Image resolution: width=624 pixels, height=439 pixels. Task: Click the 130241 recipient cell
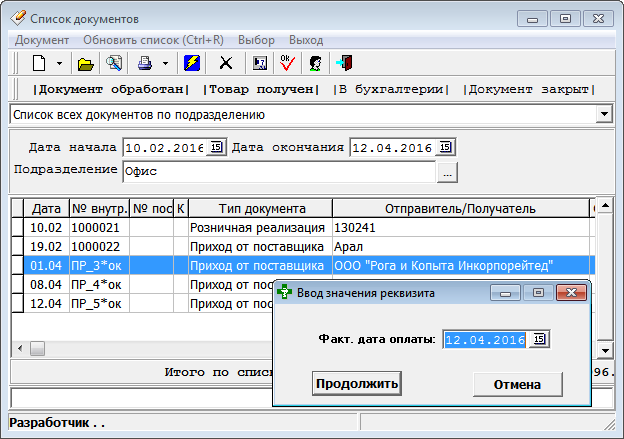click(461, 228)
